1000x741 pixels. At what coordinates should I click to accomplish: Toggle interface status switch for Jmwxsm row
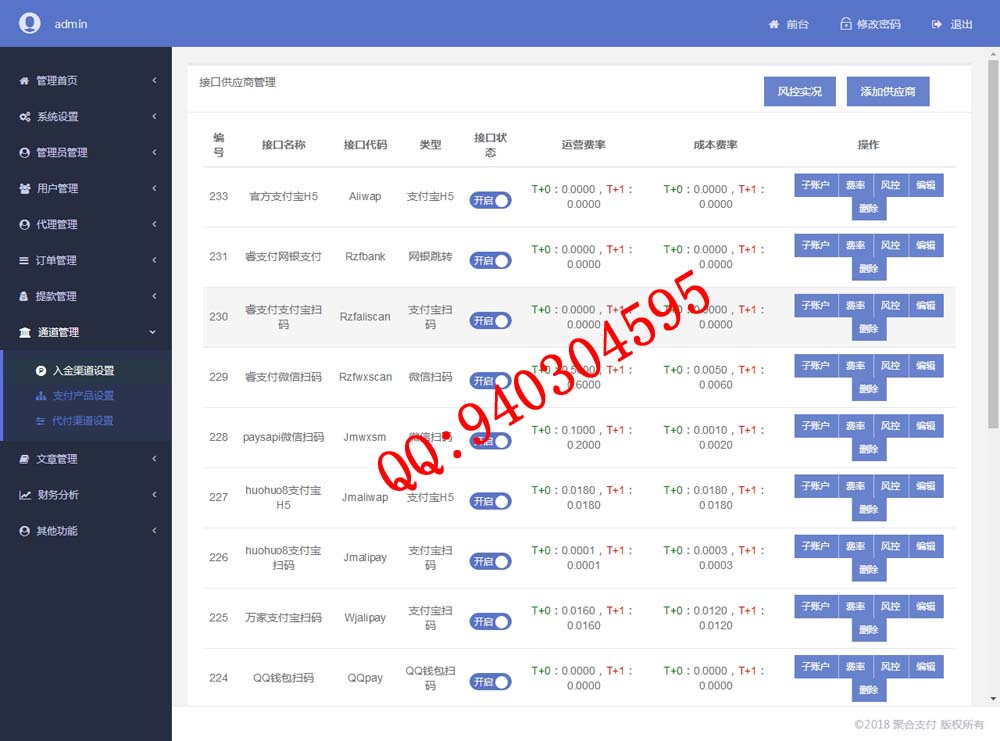click(x=490, y=441)
